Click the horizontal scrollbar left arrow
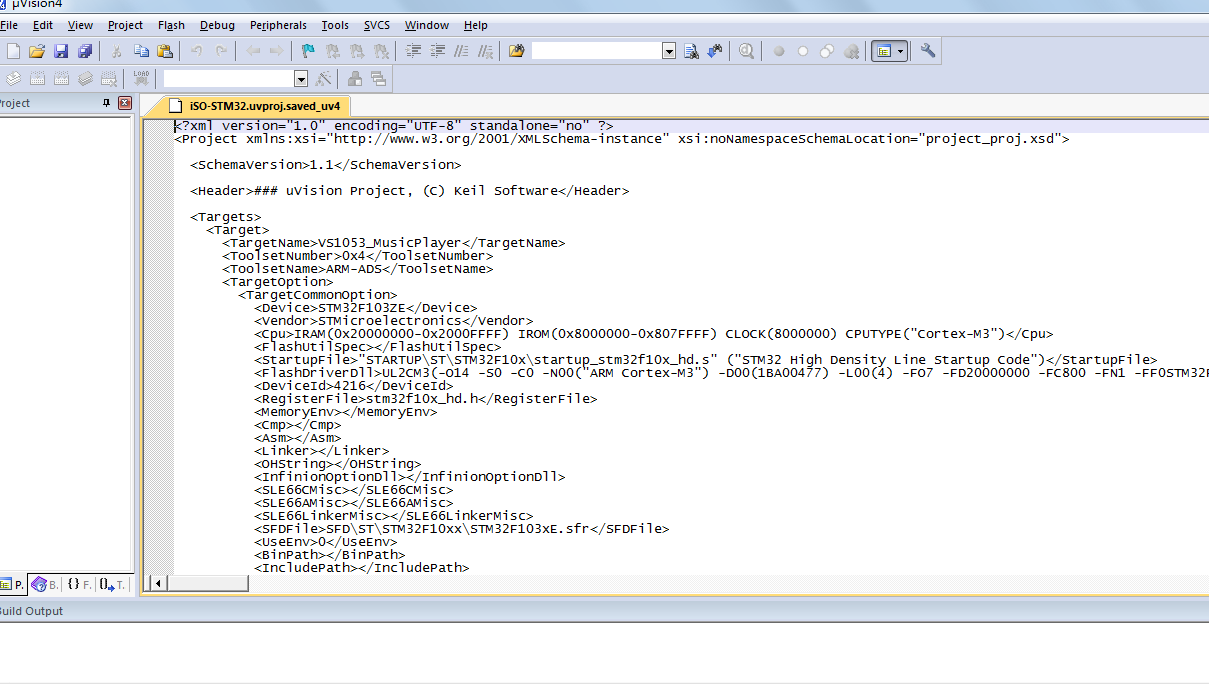 click(x=155, y=583)
